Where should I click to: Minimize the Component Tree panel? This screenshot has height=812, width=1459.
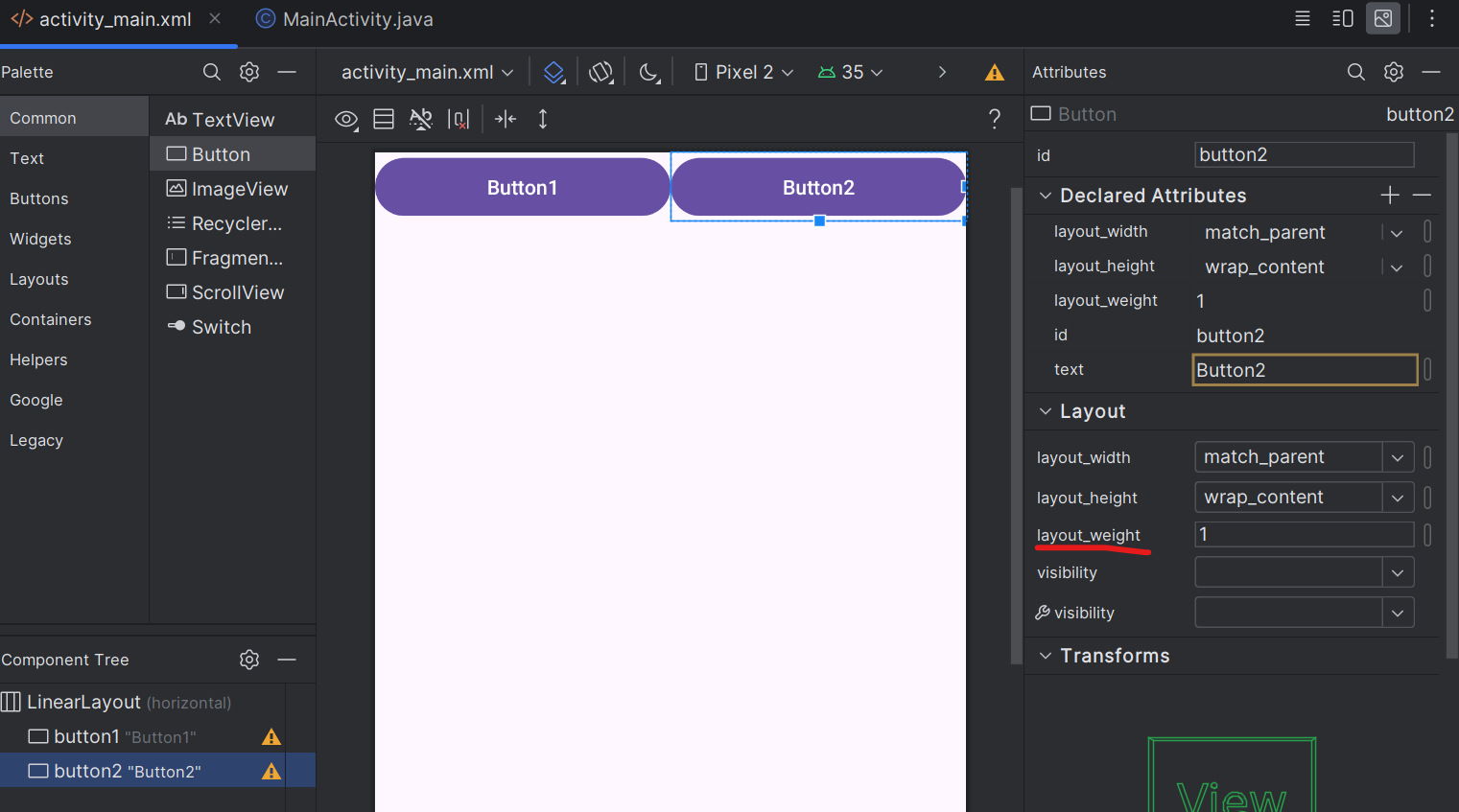[287, 660]
